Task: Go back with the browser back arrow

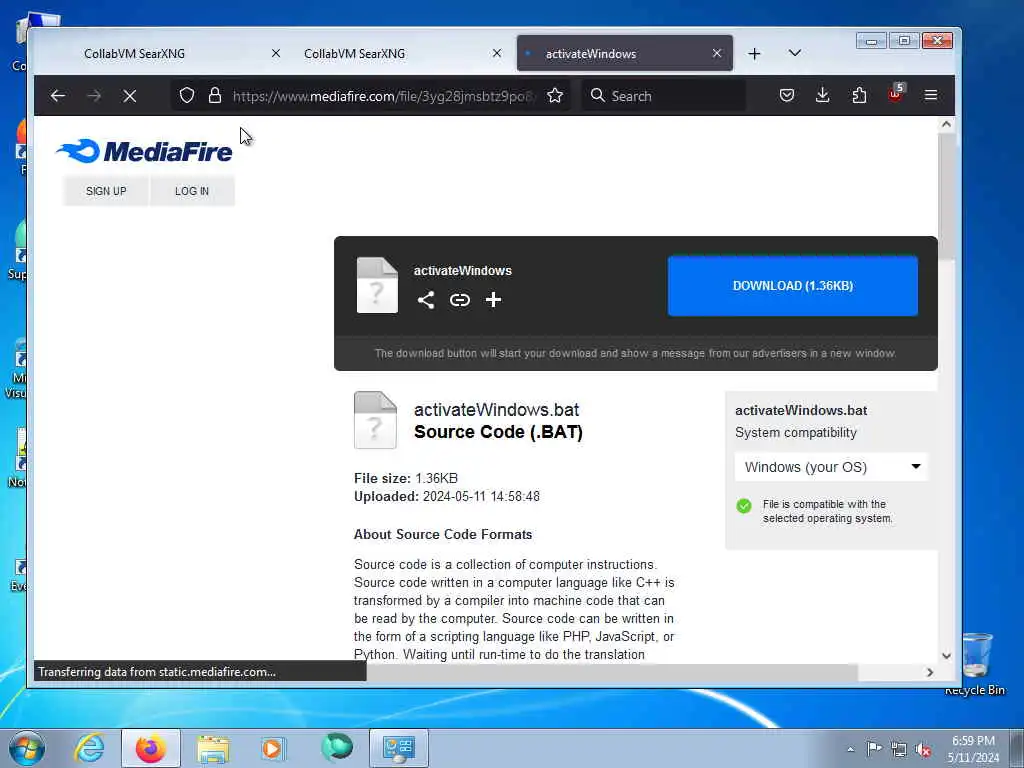Action: [x=57, y=96]
